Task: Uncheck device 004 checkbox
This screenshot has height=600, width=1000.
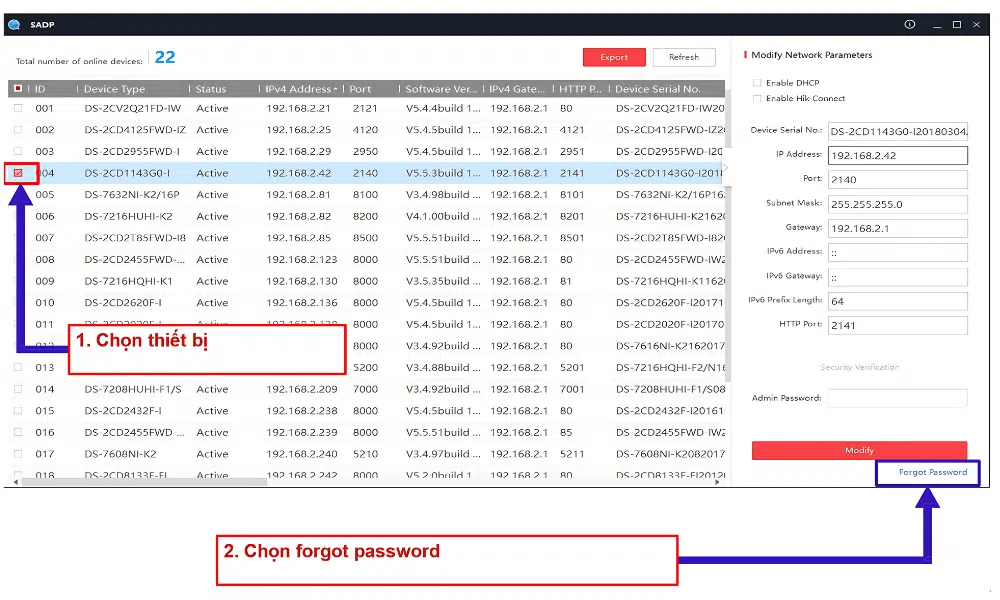Action: click(x=18, y=173)
